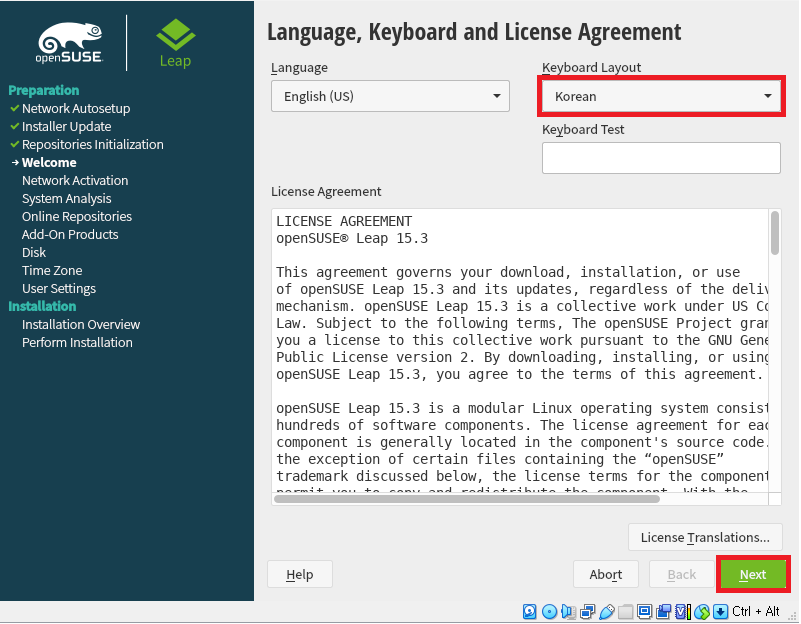Click the page title Language, Keyboard and License Agreement
This screenshot has width=801, height=624.
[474, 32]
